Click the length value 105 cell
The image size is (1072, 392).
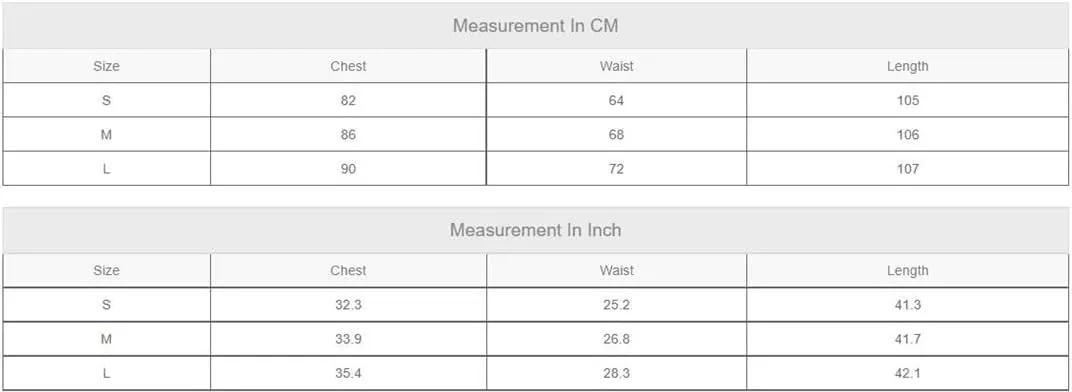[907, 100]
